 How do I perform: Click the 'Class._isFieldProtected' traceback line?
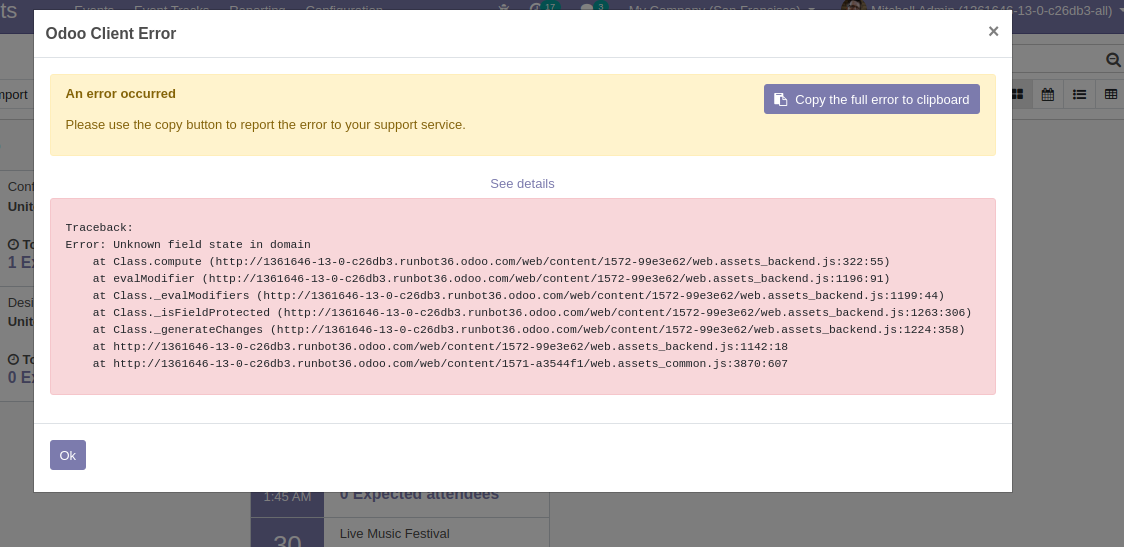tap(532, 313)
